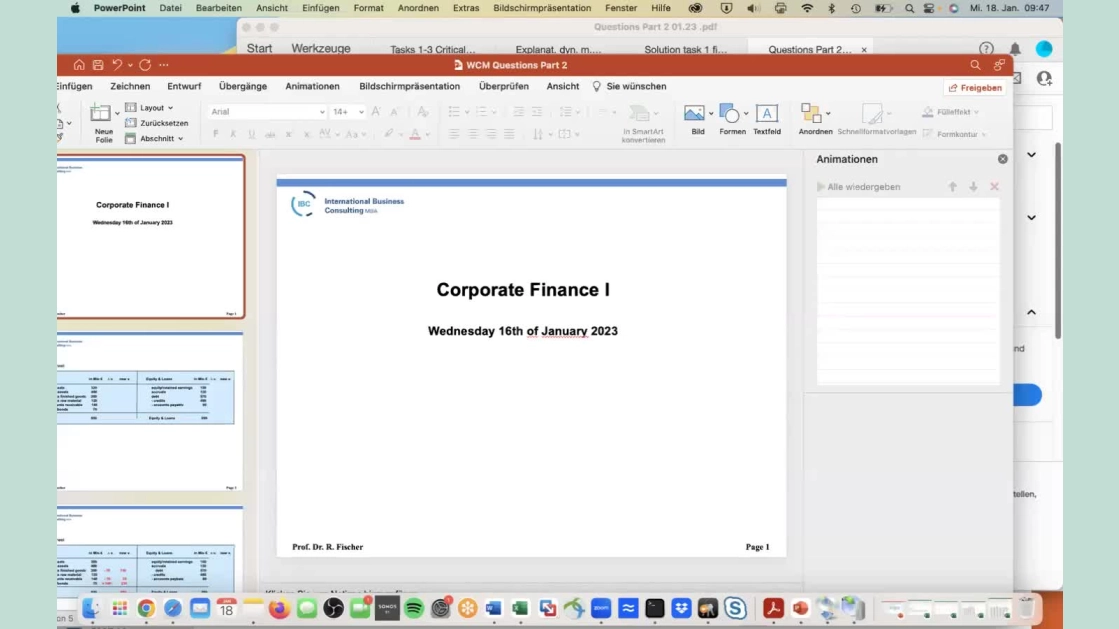Open the Abschnitt section dropdown
Image resolution: width=1119 pixels, height=629 pixels.
tap(157, 139)
